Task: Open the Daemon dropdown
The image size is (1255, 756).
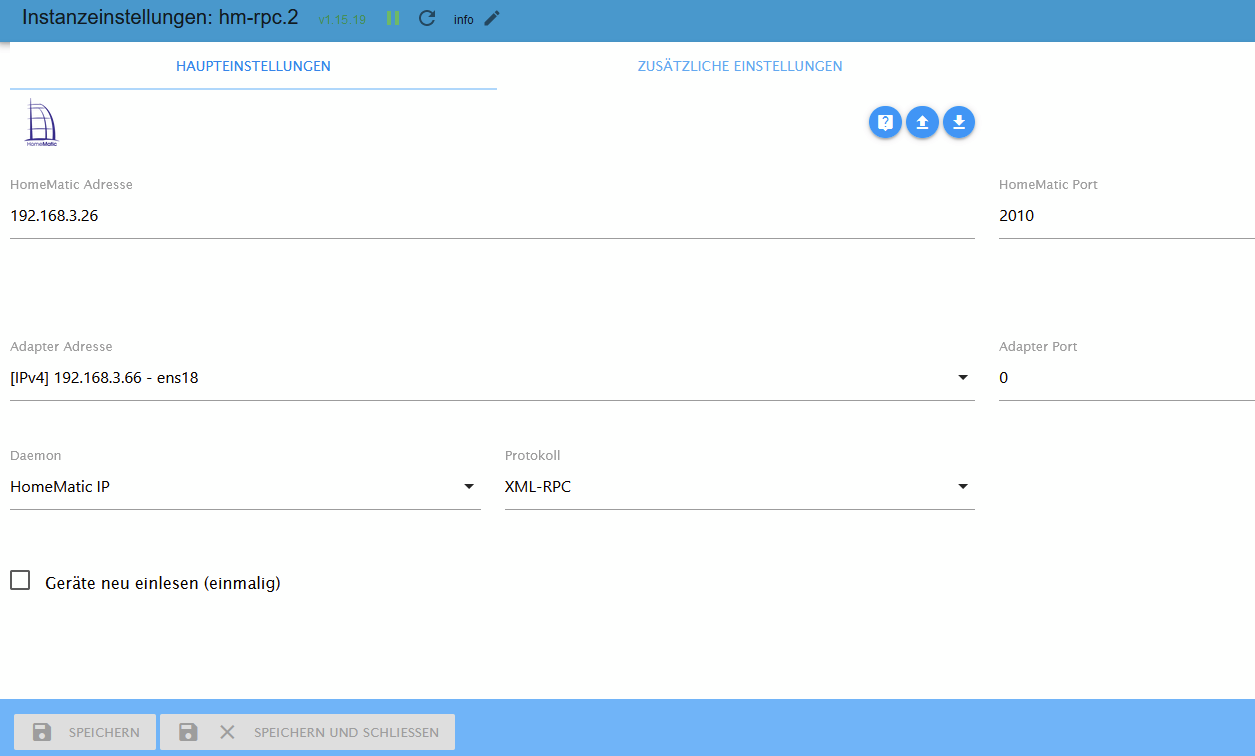Action: (245, 487)
